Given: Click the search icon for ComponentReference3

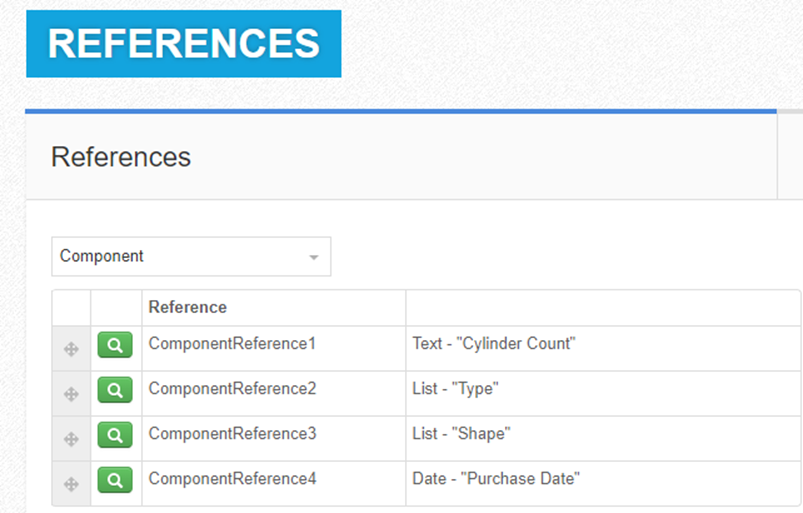Looking at the screenshot, I should [x=115, y=435].
